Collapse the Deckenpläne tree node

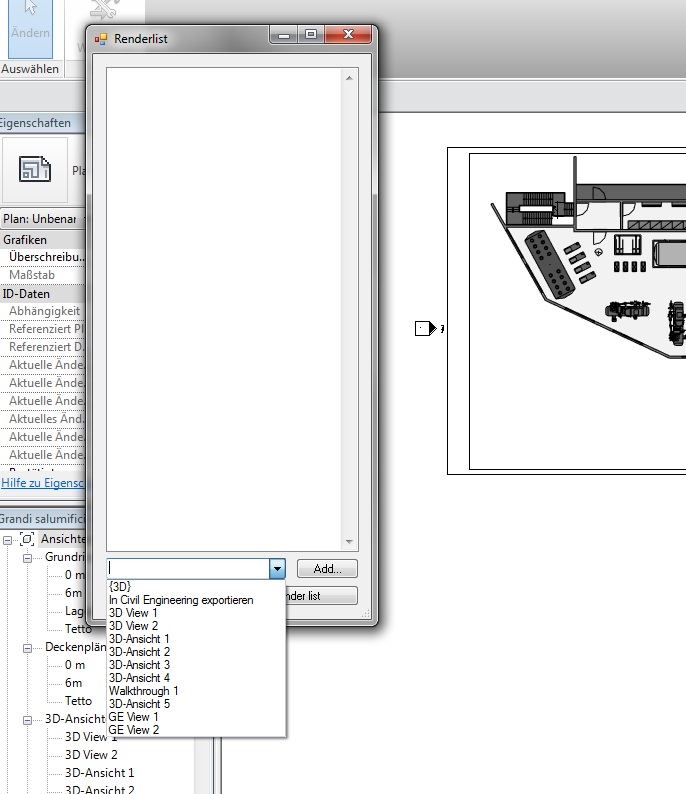point(27,648)
